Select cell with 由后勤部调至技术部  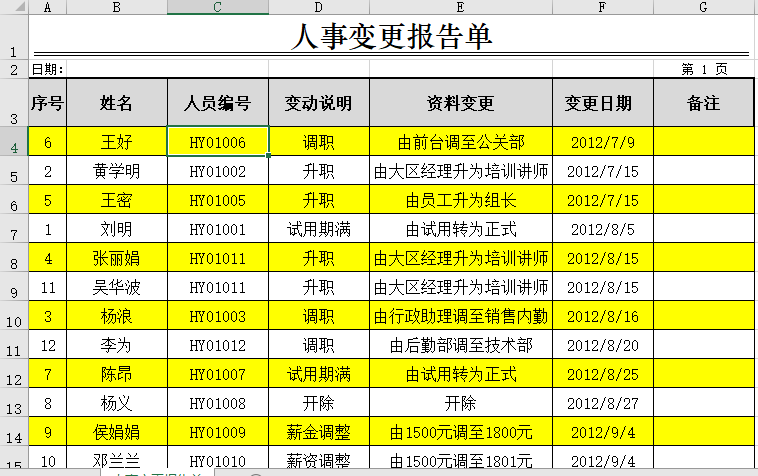[460, 346]
